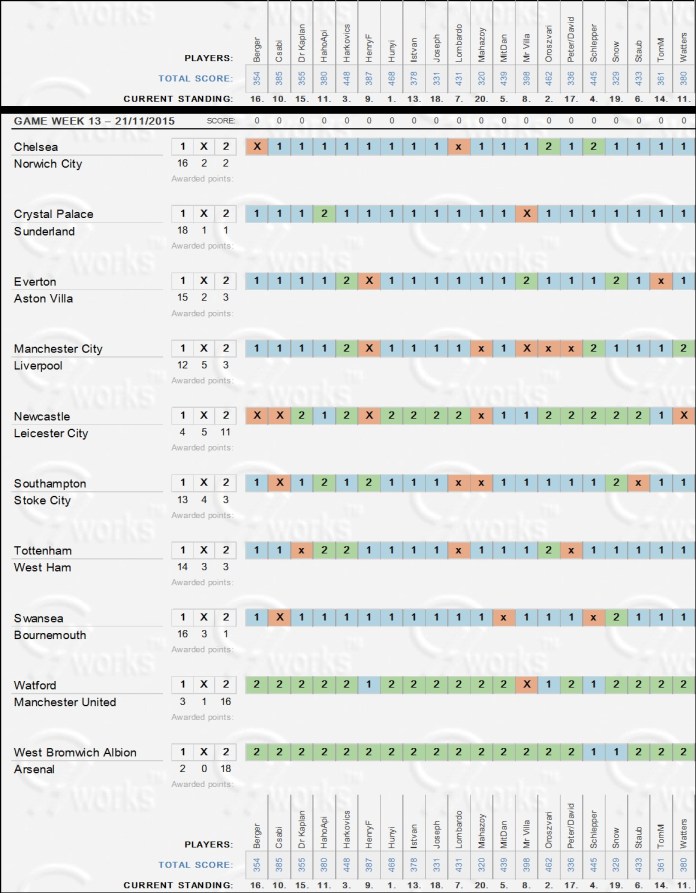
Task: Select the Manchester United team name
Action: click(65, 702)
